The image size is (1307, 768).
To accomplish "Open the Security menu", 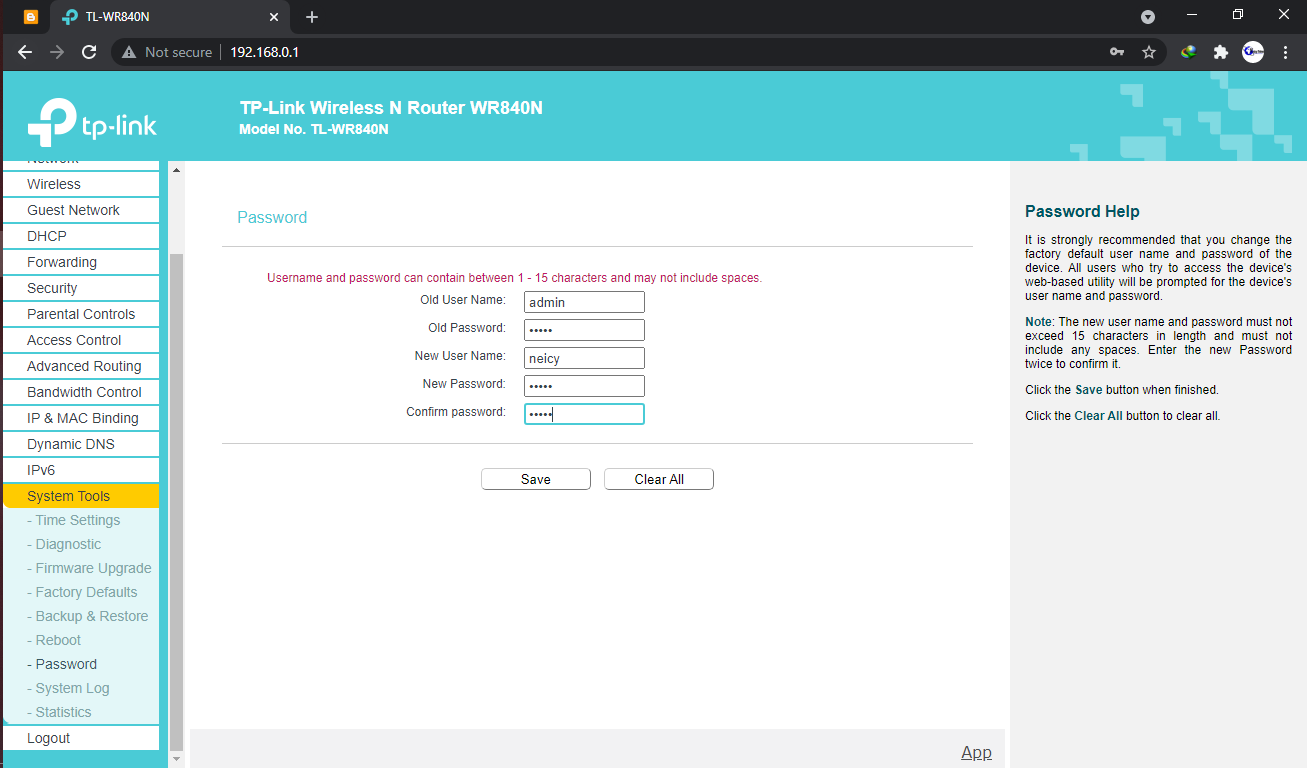I will coord(80,288).
